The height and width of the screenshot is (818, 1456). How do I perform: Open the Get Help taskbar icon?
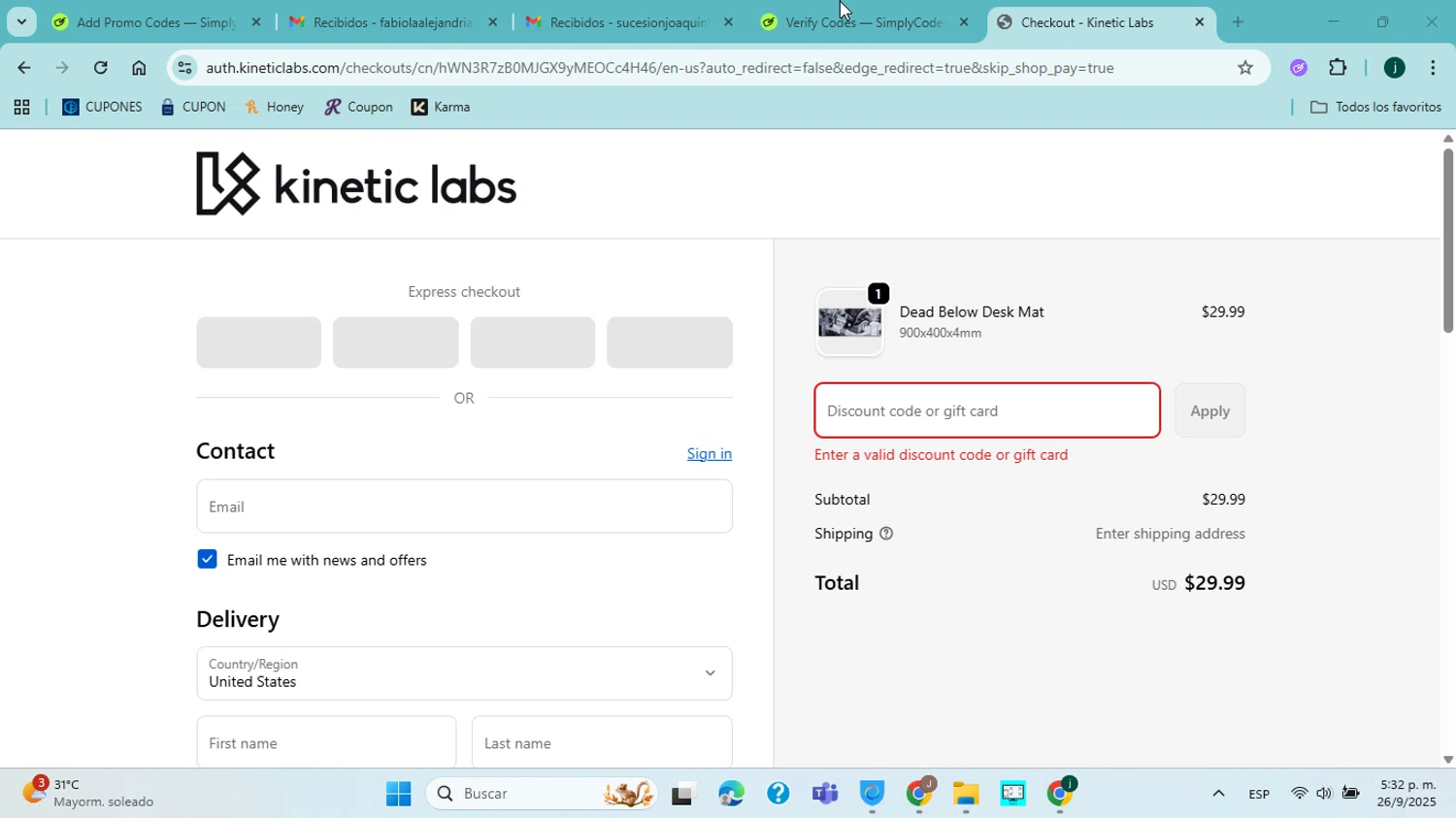pos(778,794)
